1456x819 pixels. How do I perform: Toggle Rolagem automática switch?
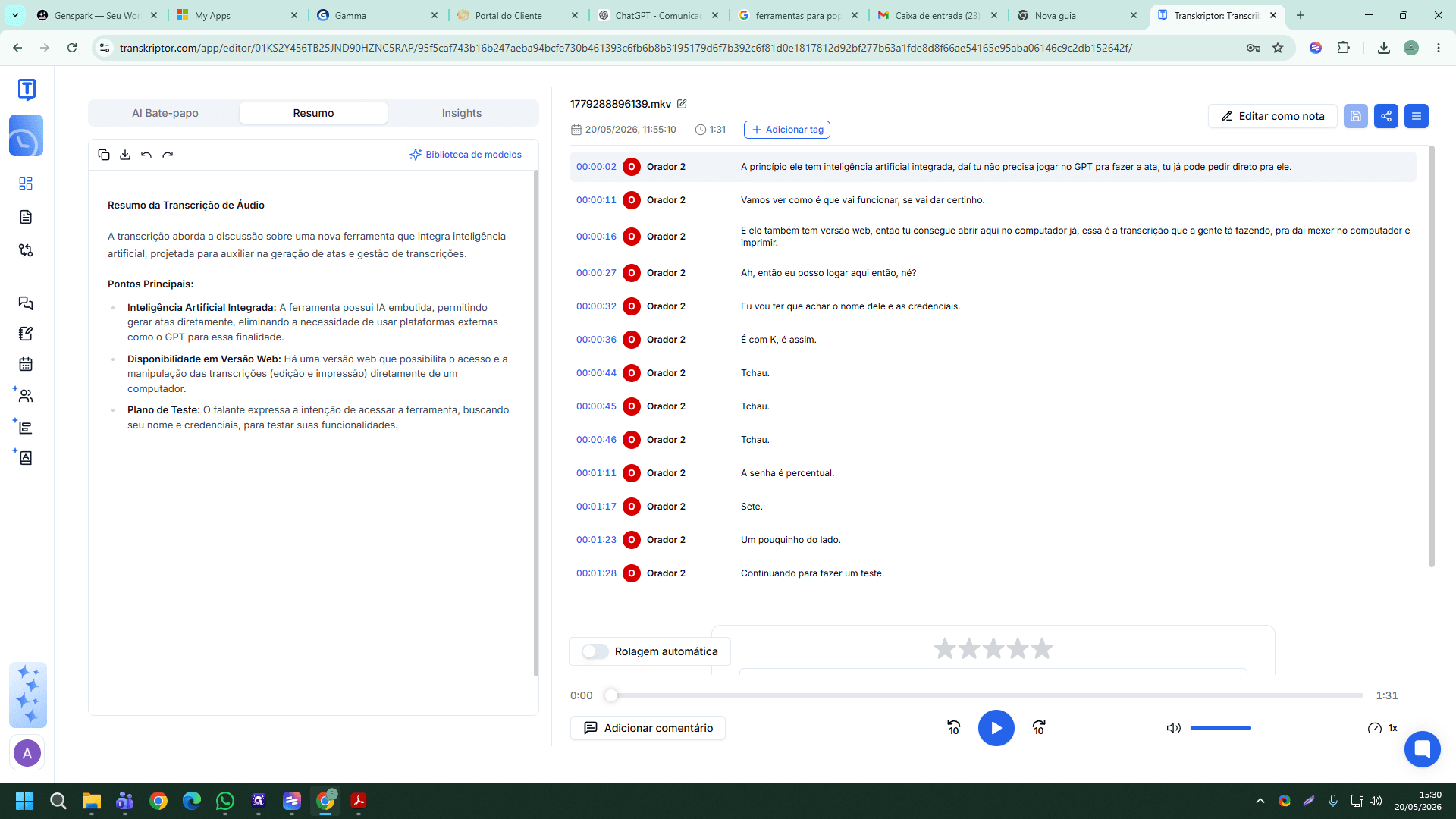pos(595,651)
